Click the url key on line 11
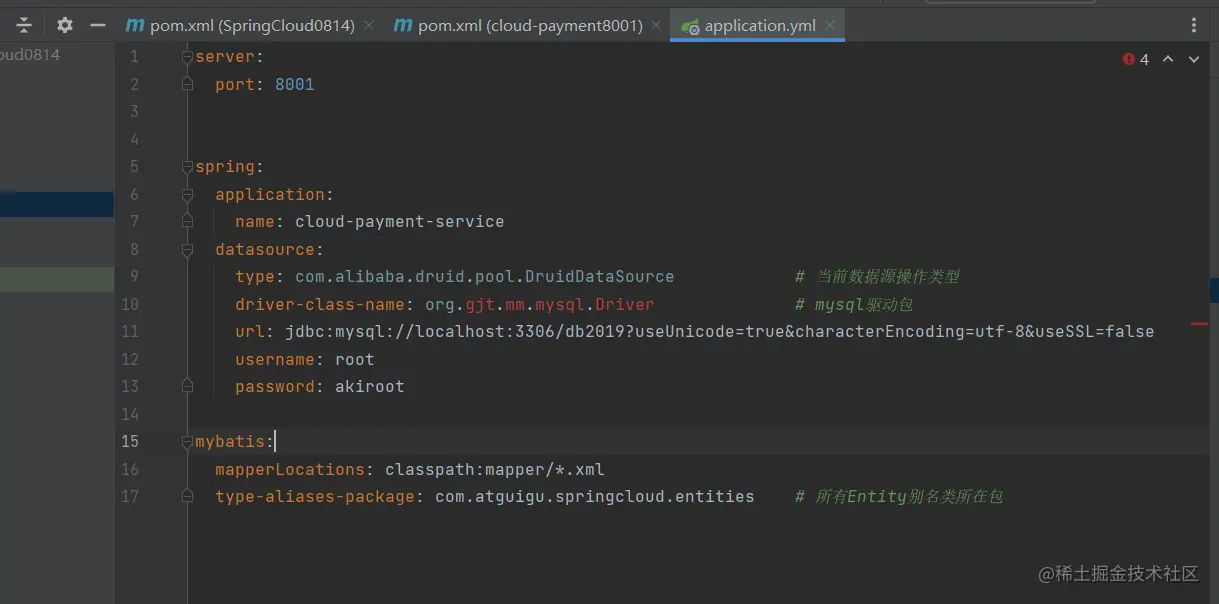1219x604 pixels. click(250, 331)
